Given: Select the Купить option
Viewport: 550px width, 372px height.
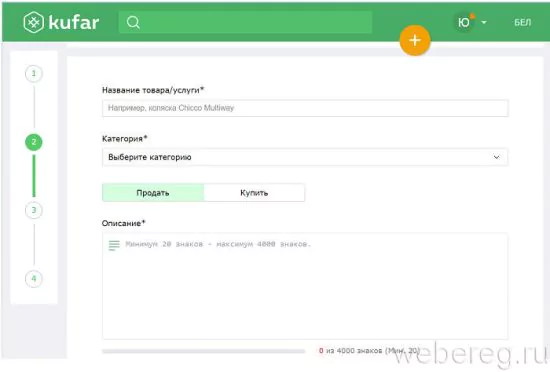Looking at the screenshot, I should tap(254, 193).
